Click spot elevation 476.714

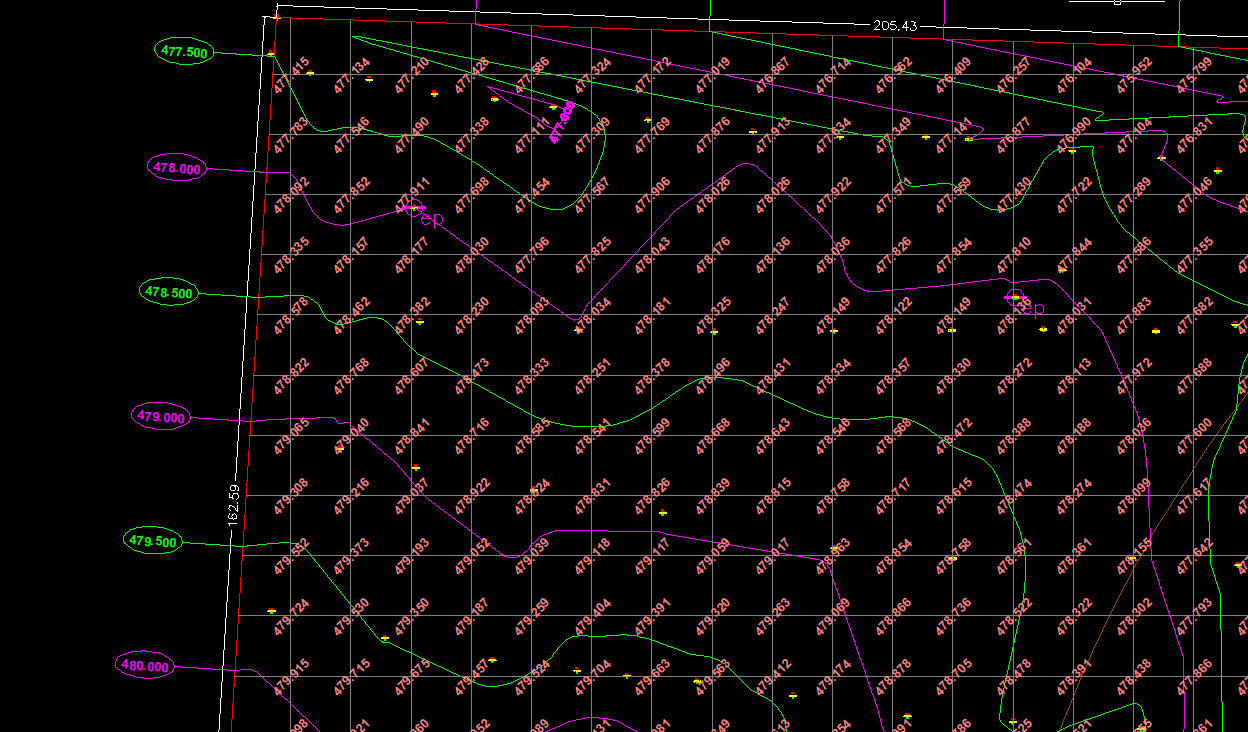pos(834,76)
